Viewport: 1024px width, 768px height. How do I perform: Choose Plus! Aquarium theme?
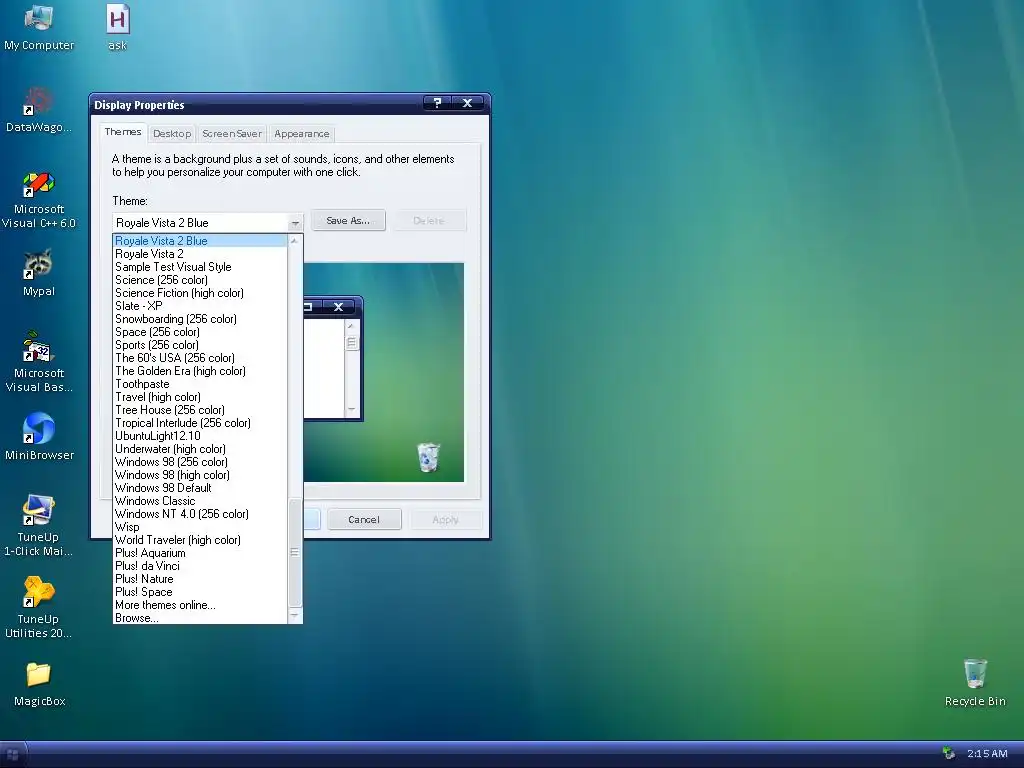(x=200, y=553)
